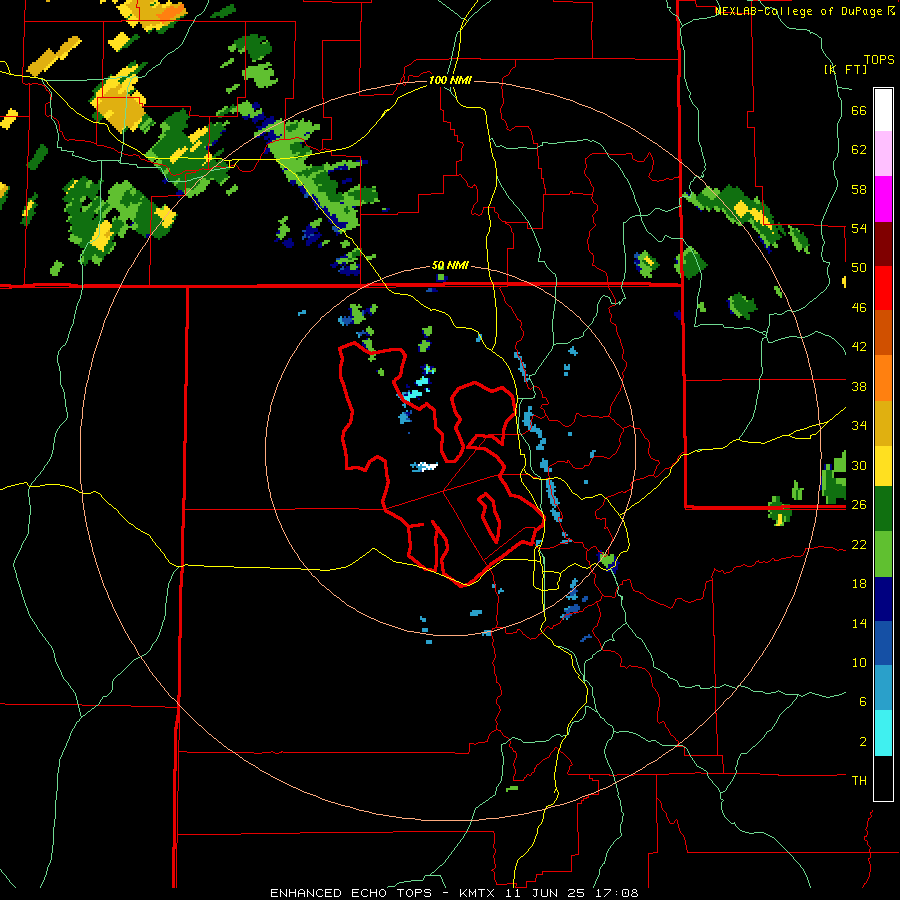This screenshot has width=900, height=900.
Task: Select the dark green legend swatch
Action: 883,509
